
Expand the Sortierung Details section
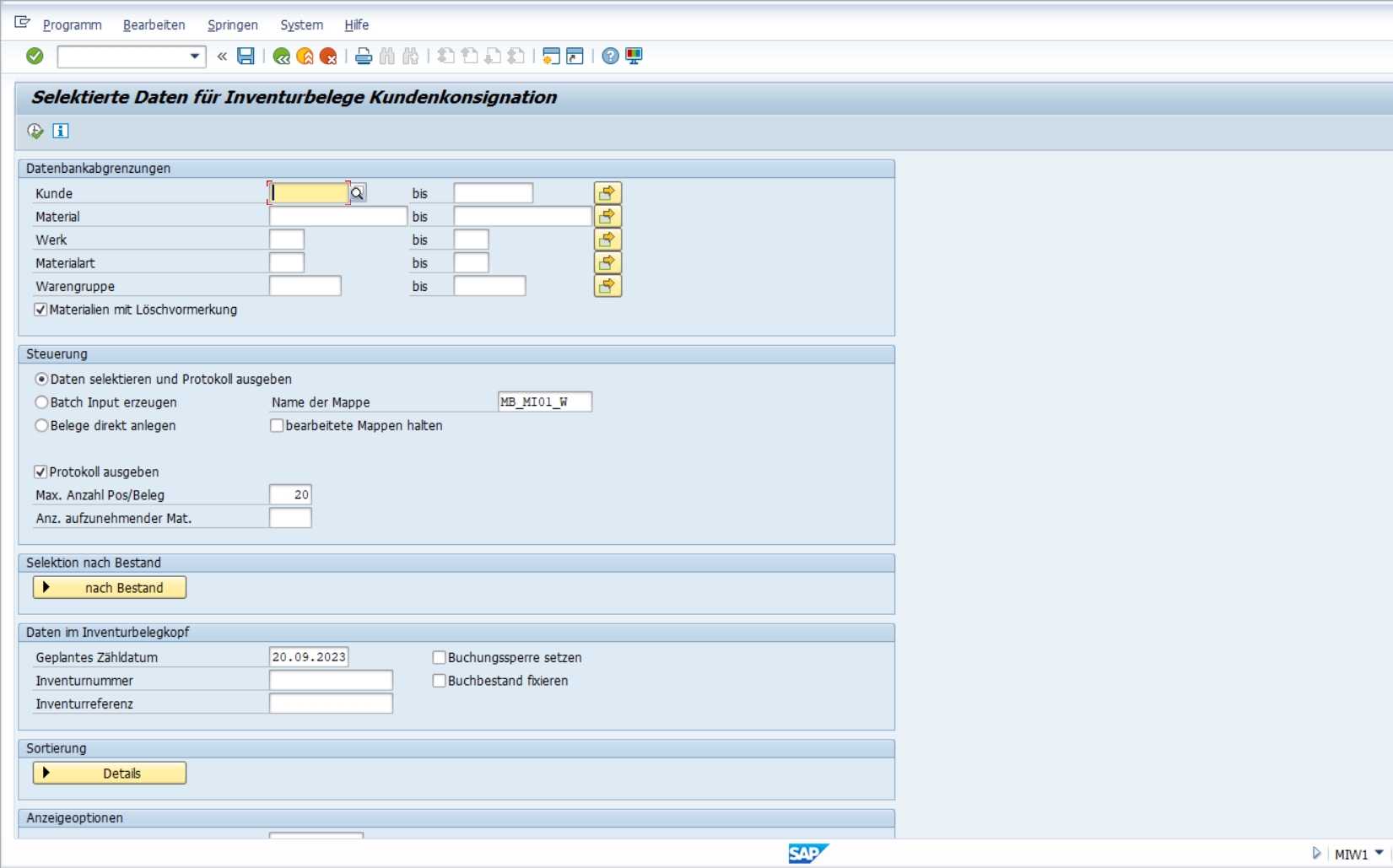[x=110, y=774]
